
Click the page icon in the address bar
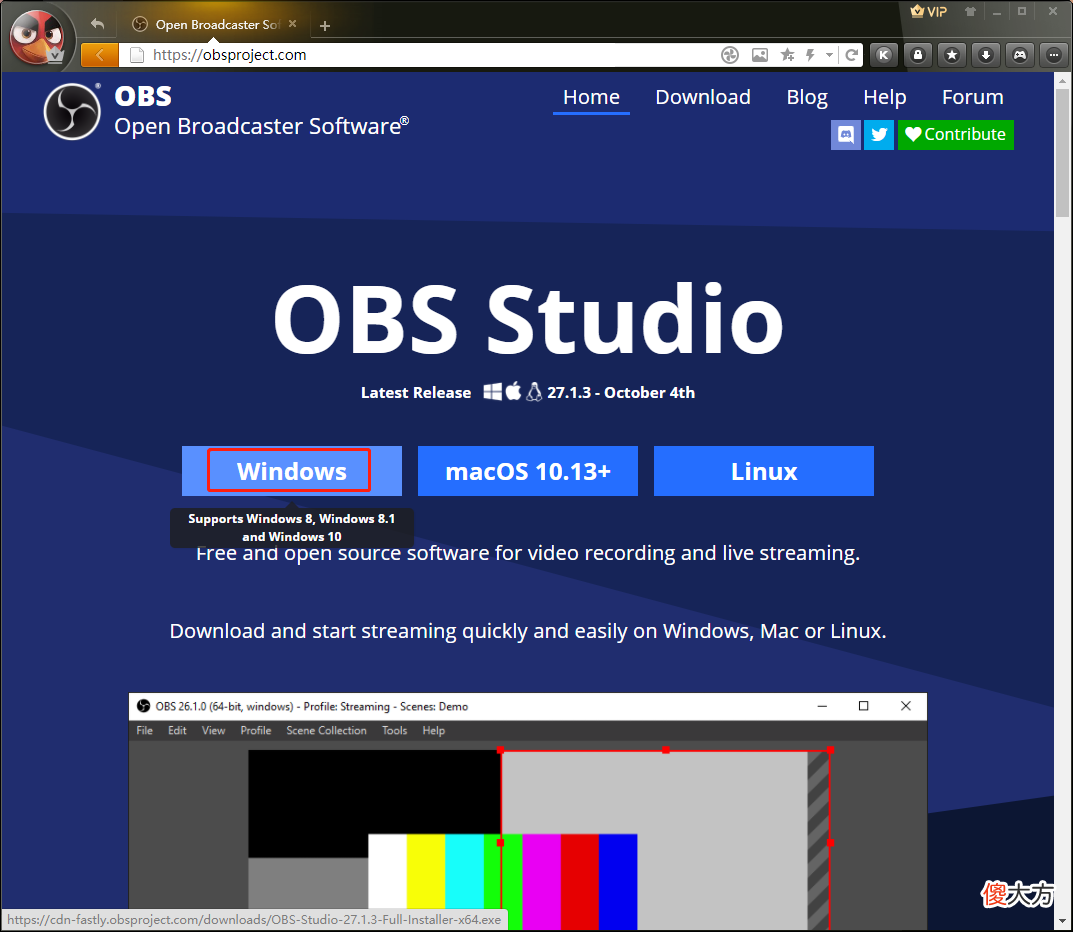pos(137,55)
